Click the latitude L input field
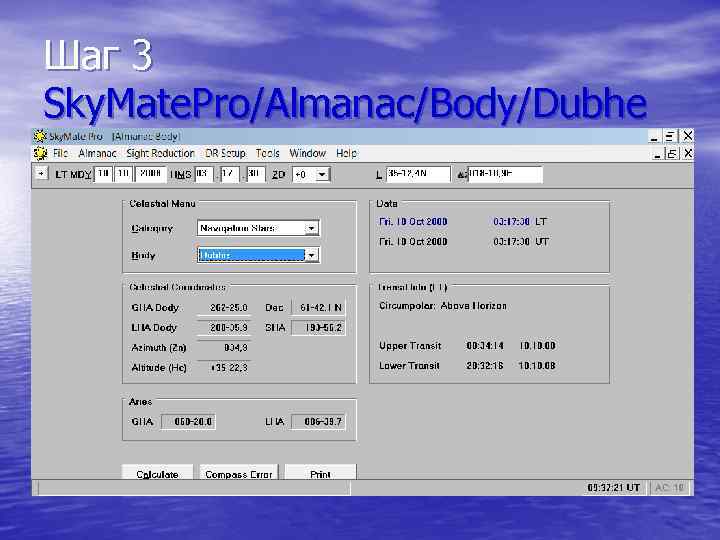 pos(418,174)
